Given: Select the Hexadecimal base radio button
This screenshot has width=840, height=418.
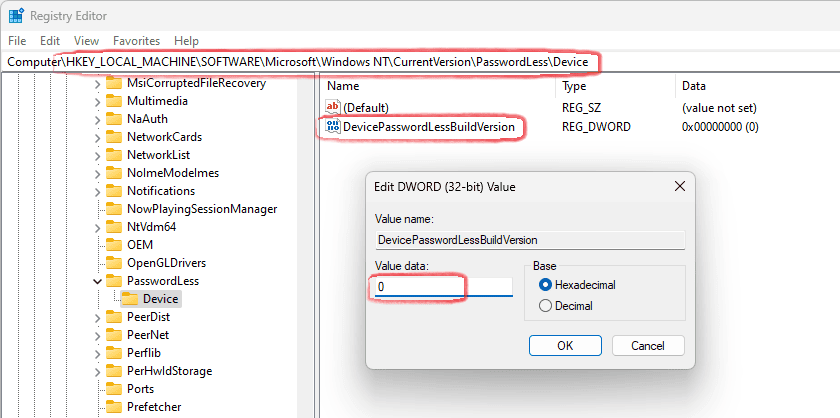Looking at the screenshot, I should 545,285.
